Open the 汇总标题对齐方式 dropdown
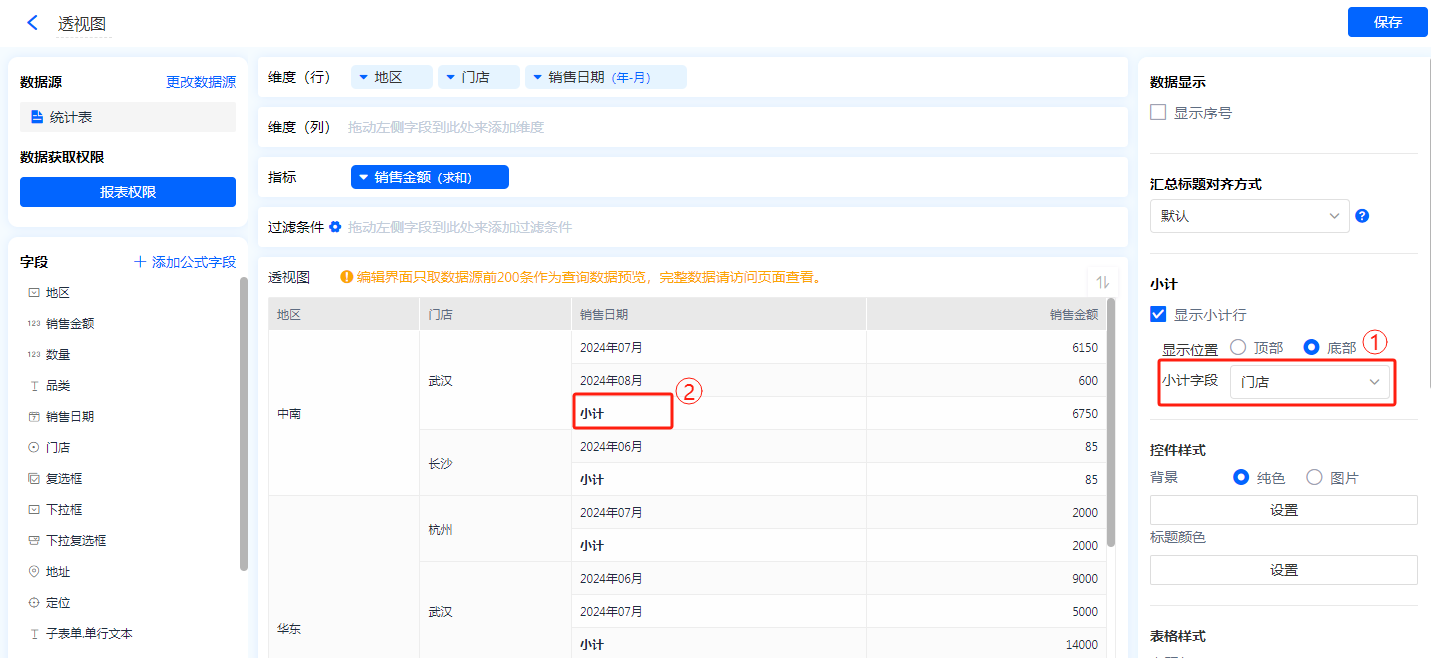Screen dimensions: 1431x658 tap(1249, 216)
